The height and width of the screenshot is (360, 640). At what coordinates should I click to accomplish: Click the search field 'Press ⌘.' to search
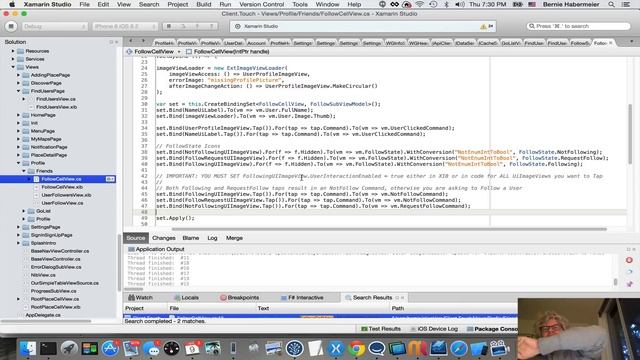578,26
